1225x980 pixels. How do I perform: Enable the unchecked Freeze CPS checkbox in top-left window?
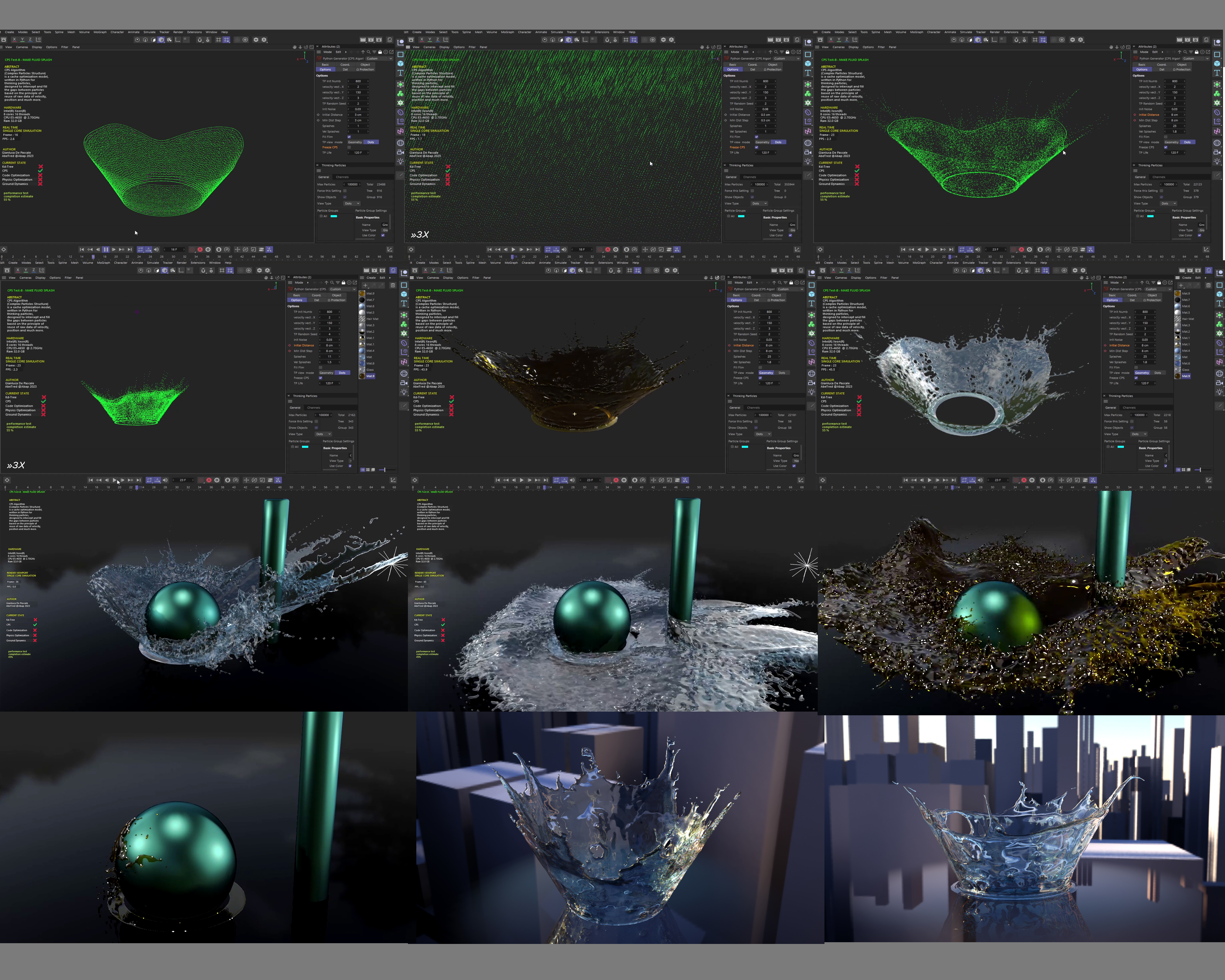pyautogui.click(x=349, y=147)
